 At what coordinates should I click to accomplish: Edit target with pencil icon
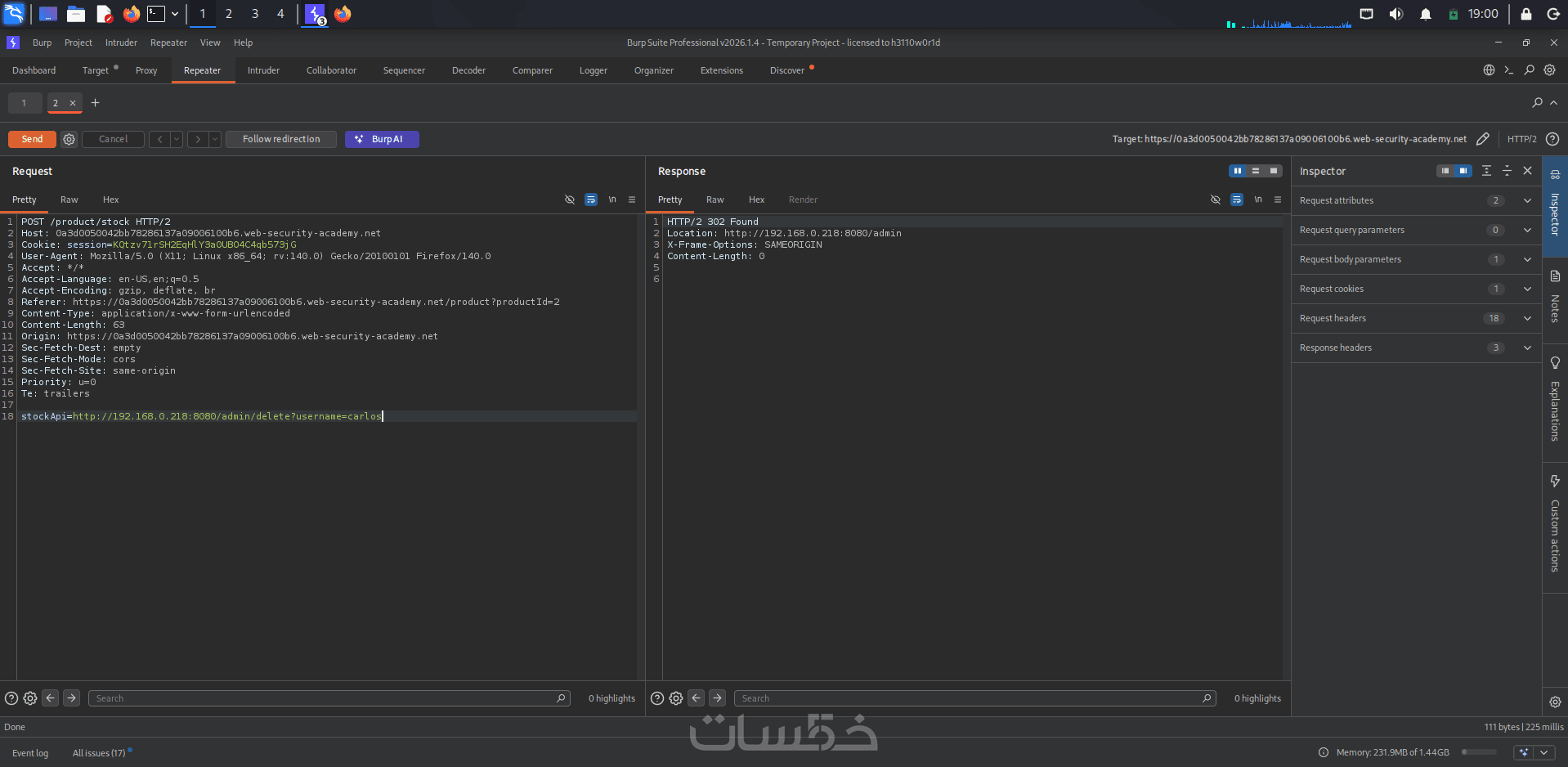[x=1483, y=139]
